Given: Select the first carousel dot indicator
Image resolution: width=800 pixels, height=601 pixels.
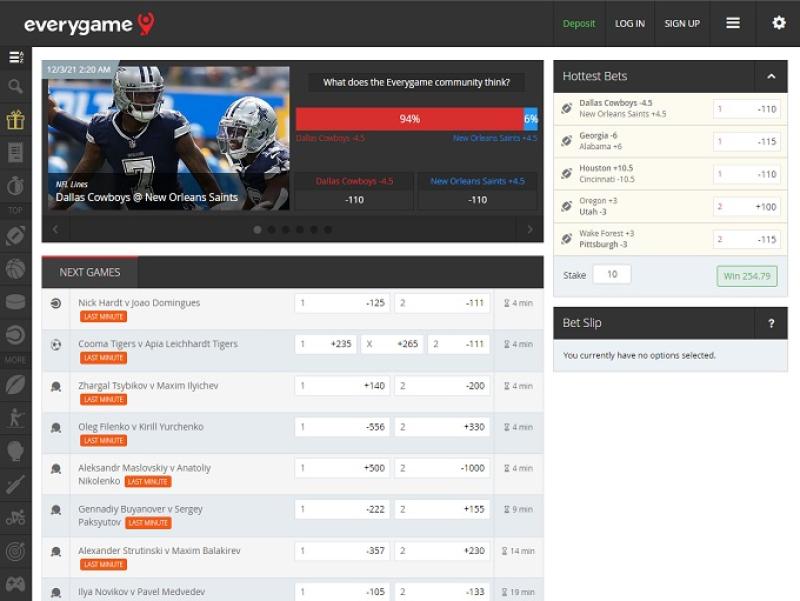Looking at the screenshot, I should tap(257, 229).
